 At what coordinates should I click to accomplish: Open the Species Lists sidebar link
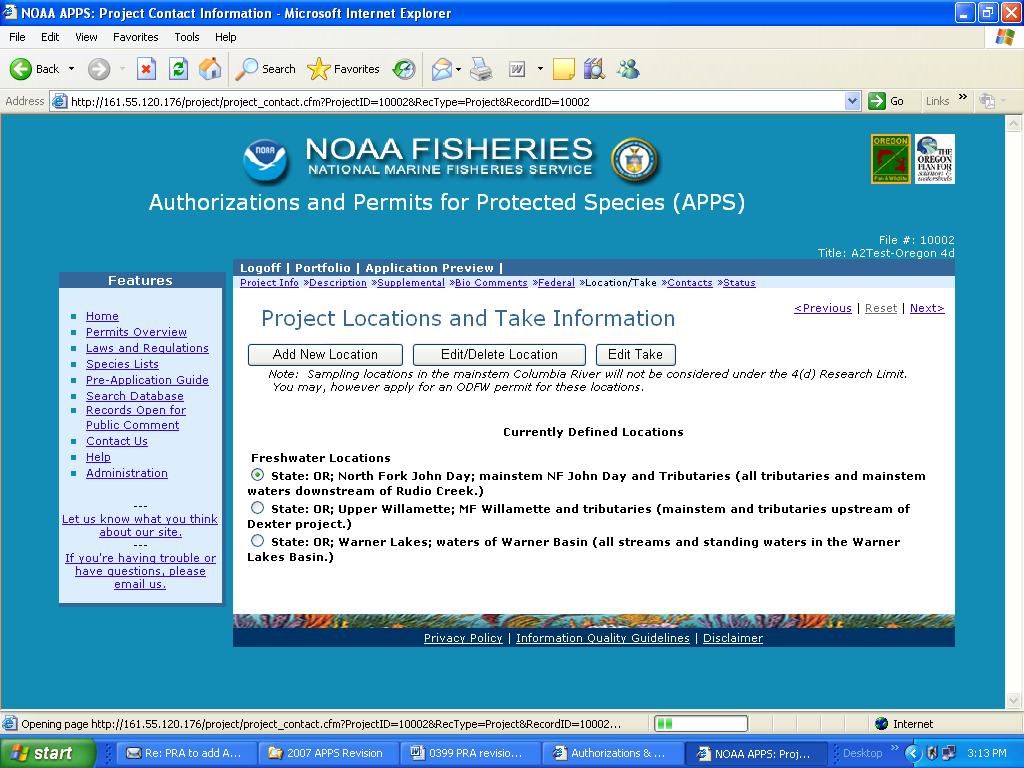pos(122,364)
